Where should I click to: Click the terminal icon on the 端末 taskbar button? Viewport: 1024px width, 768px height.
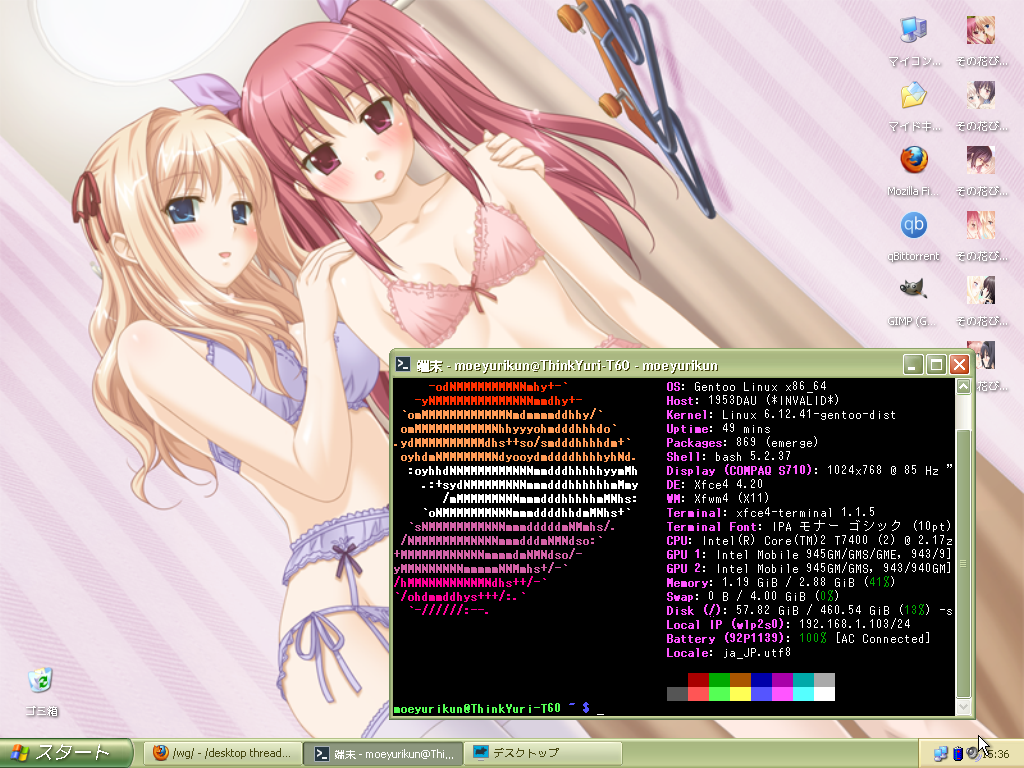click(x=321, y=754)
